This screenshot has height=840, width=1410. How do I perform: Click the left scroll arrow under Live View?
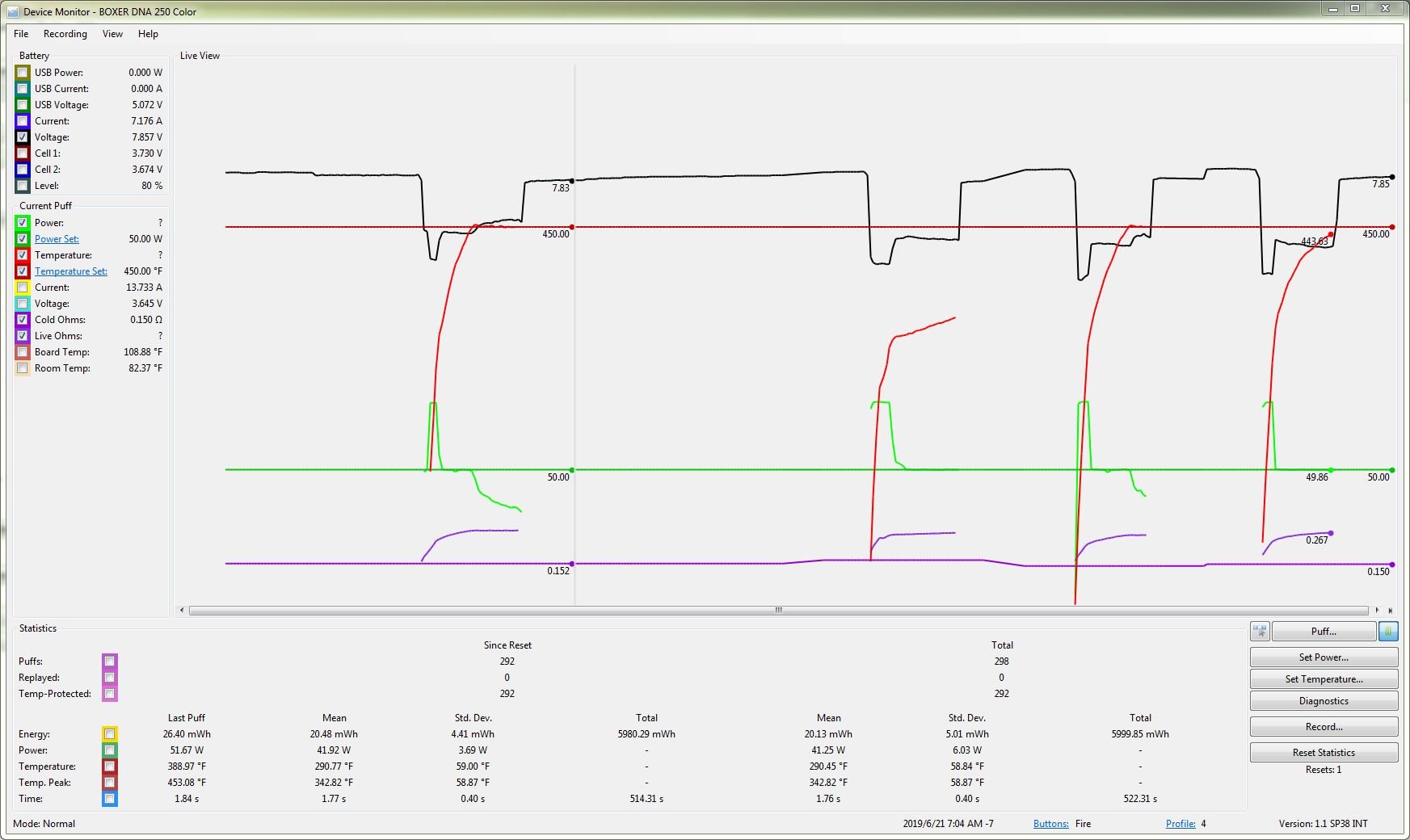tap(182, 611)
